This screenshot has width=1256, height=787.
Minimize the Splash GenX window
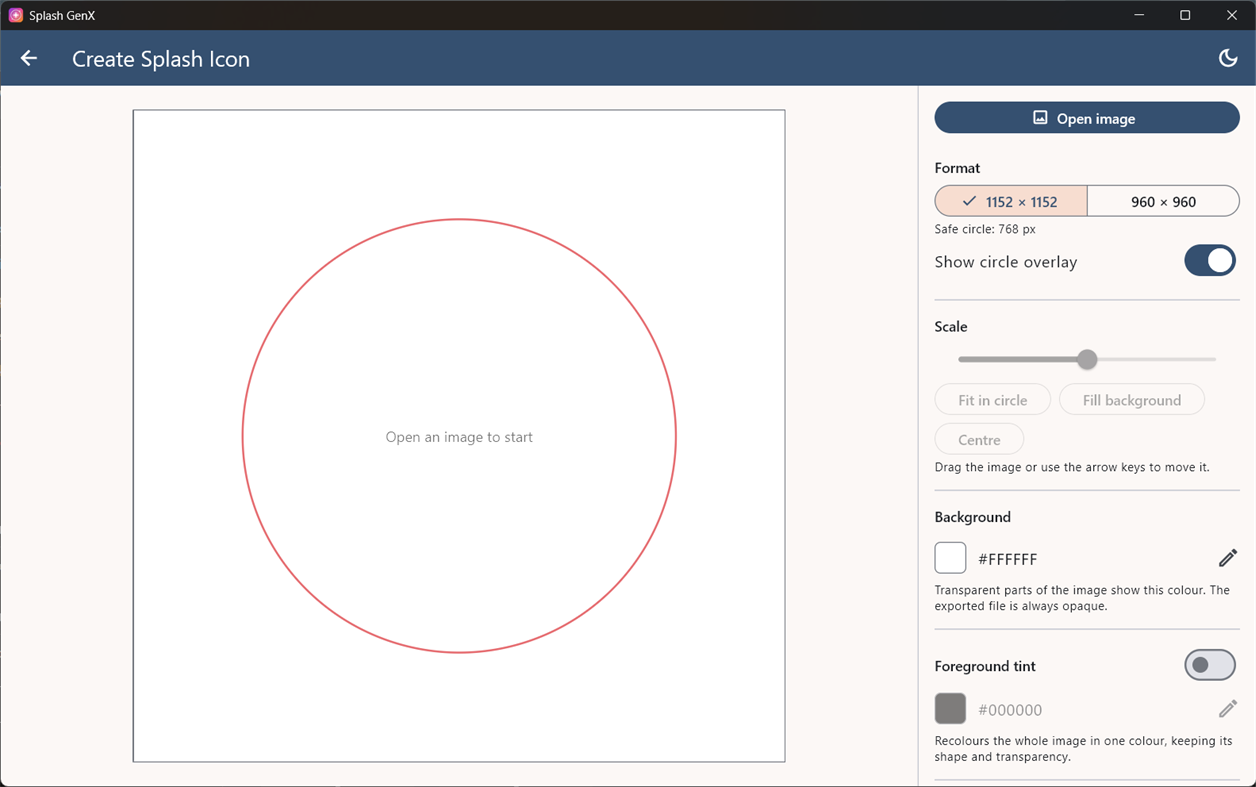coord(1140,15)
